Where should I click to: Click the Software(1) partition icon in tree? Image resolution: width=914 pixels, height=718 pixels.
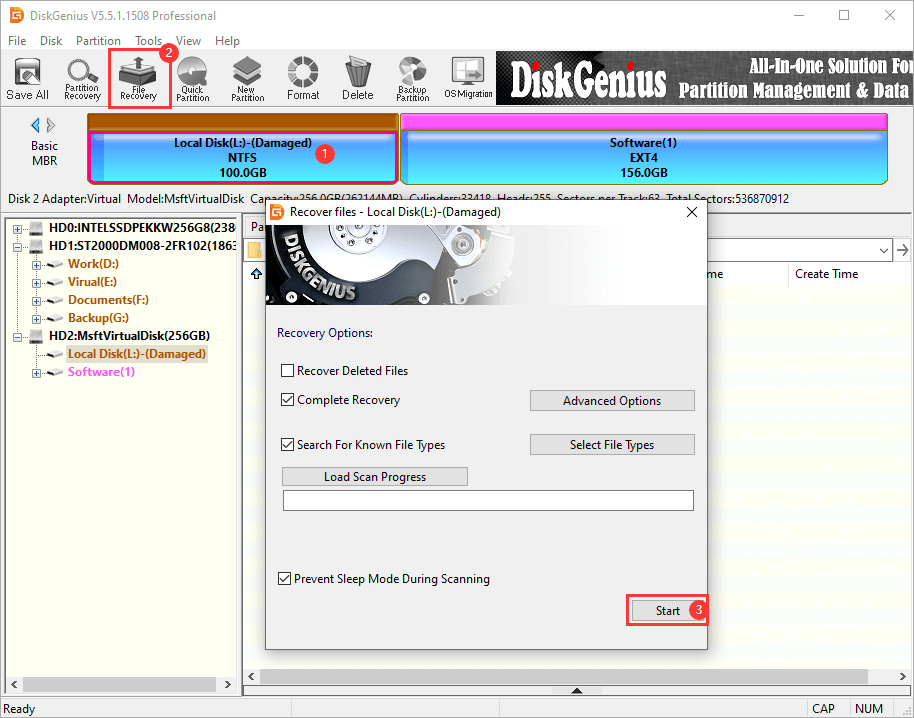point(55,372)
